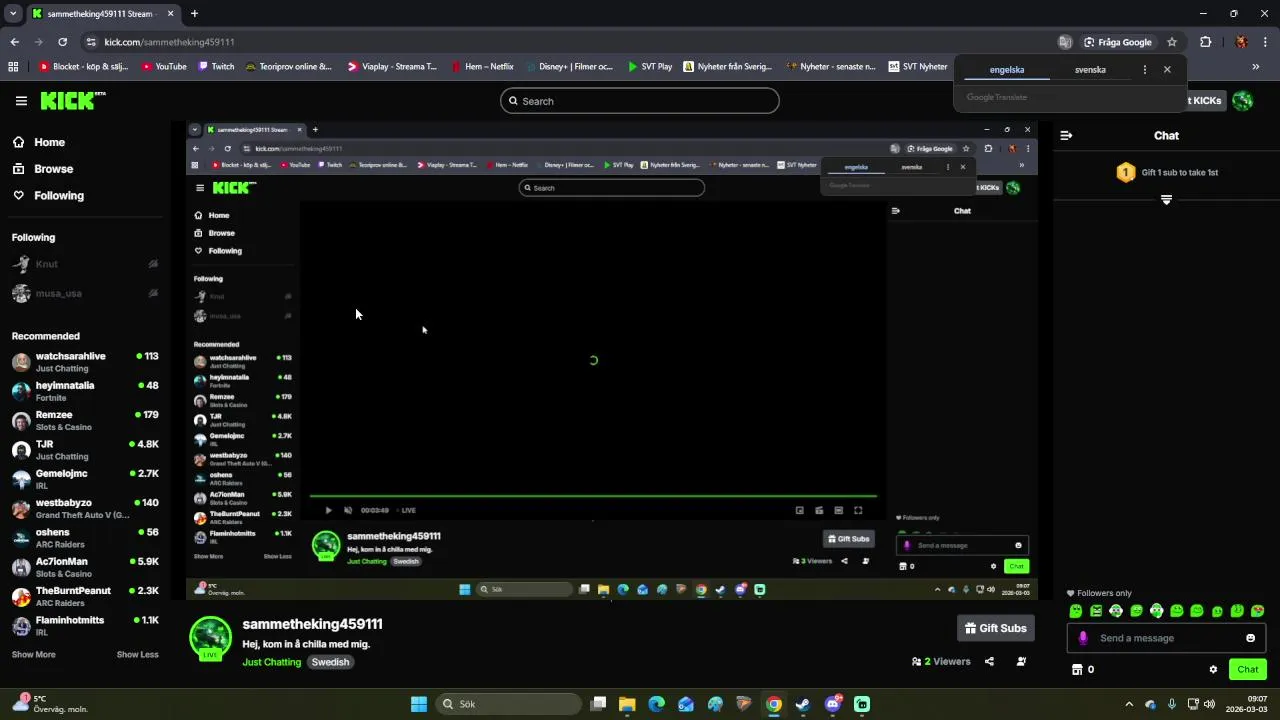
Task: Open the Kick shop points icon
Action: 1077,670
